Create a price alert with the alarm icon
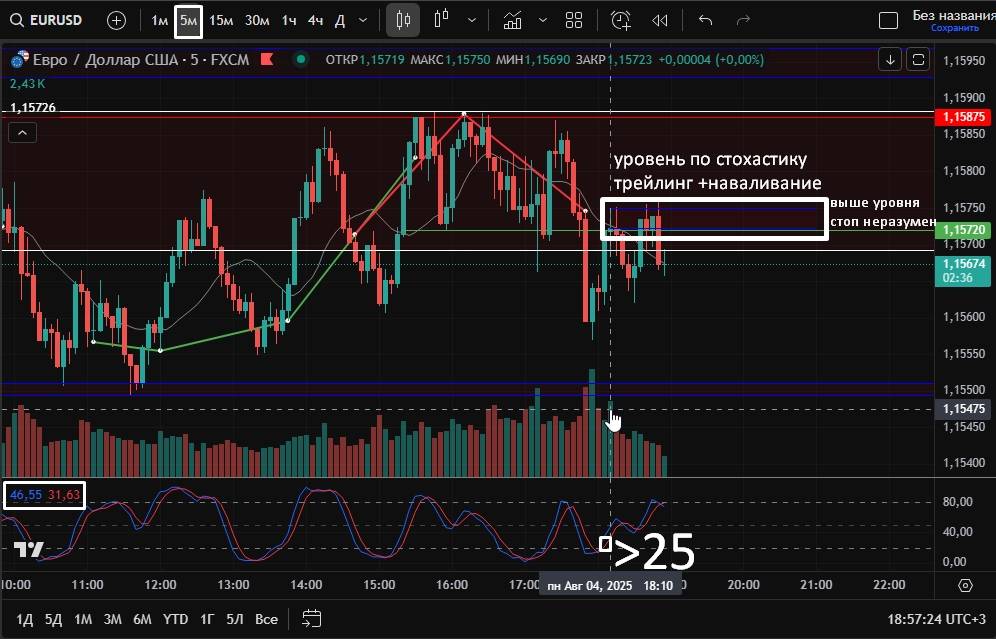 click(x=621, y=20)
